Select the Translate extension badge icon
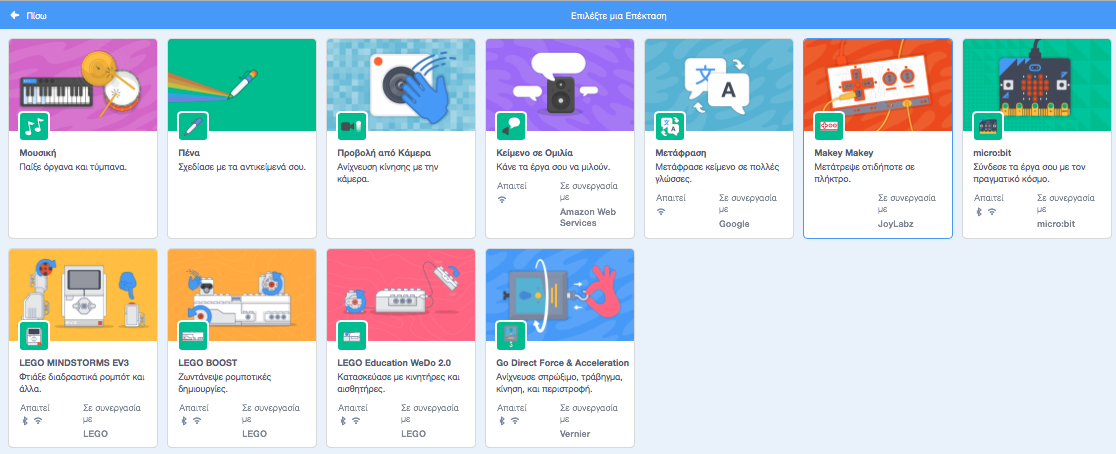1116x454 pixels. [x=670, y=126]
